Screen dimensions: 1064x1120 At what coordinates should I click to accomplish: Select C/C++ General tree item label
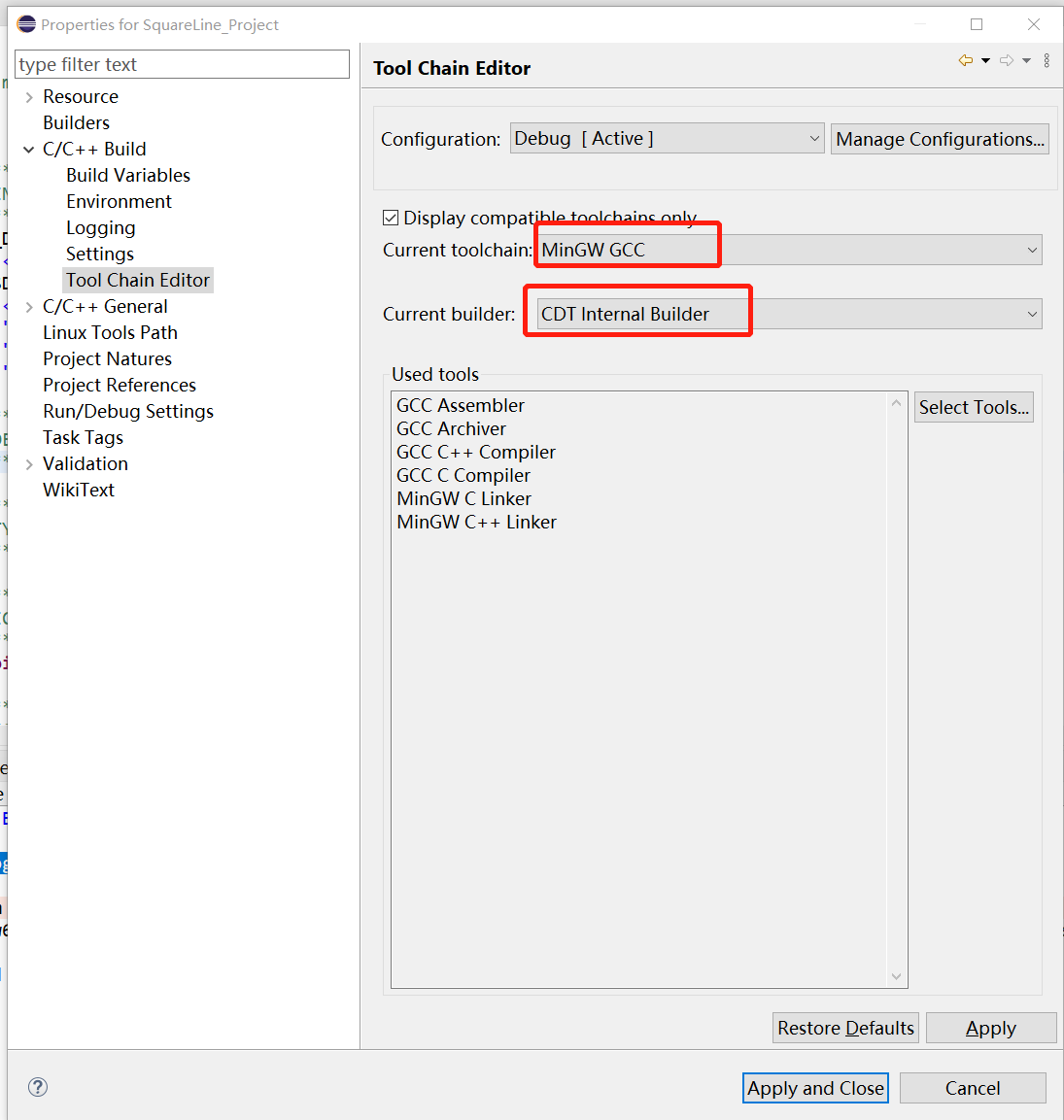pyautogui.click(x=105, y=306)
